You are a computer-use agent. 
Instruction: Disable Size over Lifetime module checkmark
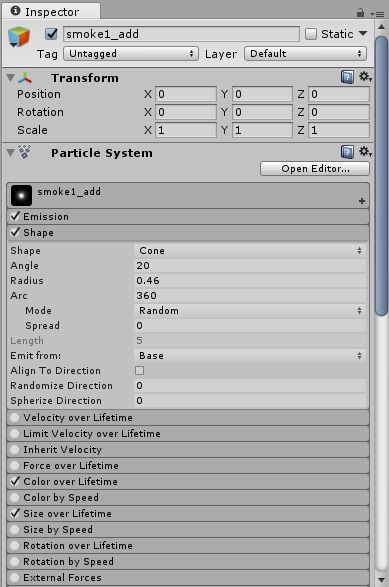pos(15,513)
